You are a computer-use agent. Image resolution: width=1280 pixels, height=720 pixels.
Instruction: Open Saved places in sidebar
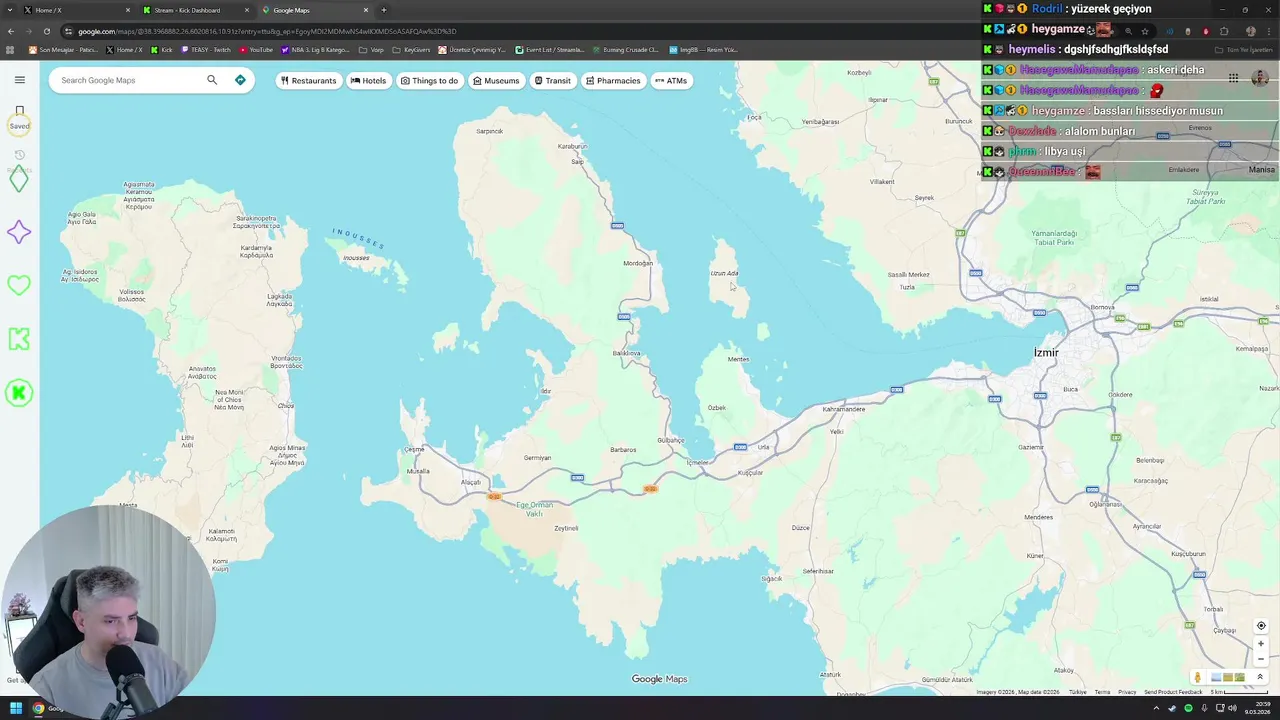point(19,117)
